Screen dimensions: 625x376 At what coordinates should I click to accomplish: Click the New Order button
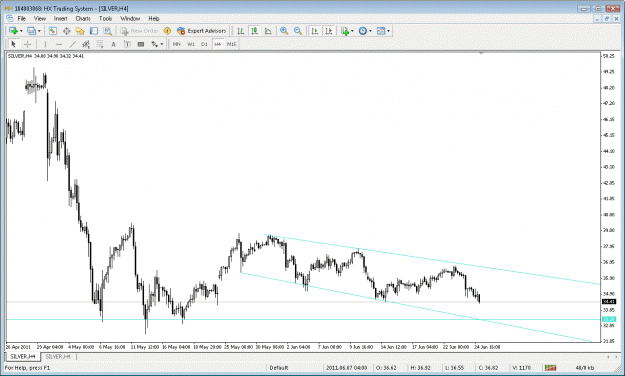140,31
